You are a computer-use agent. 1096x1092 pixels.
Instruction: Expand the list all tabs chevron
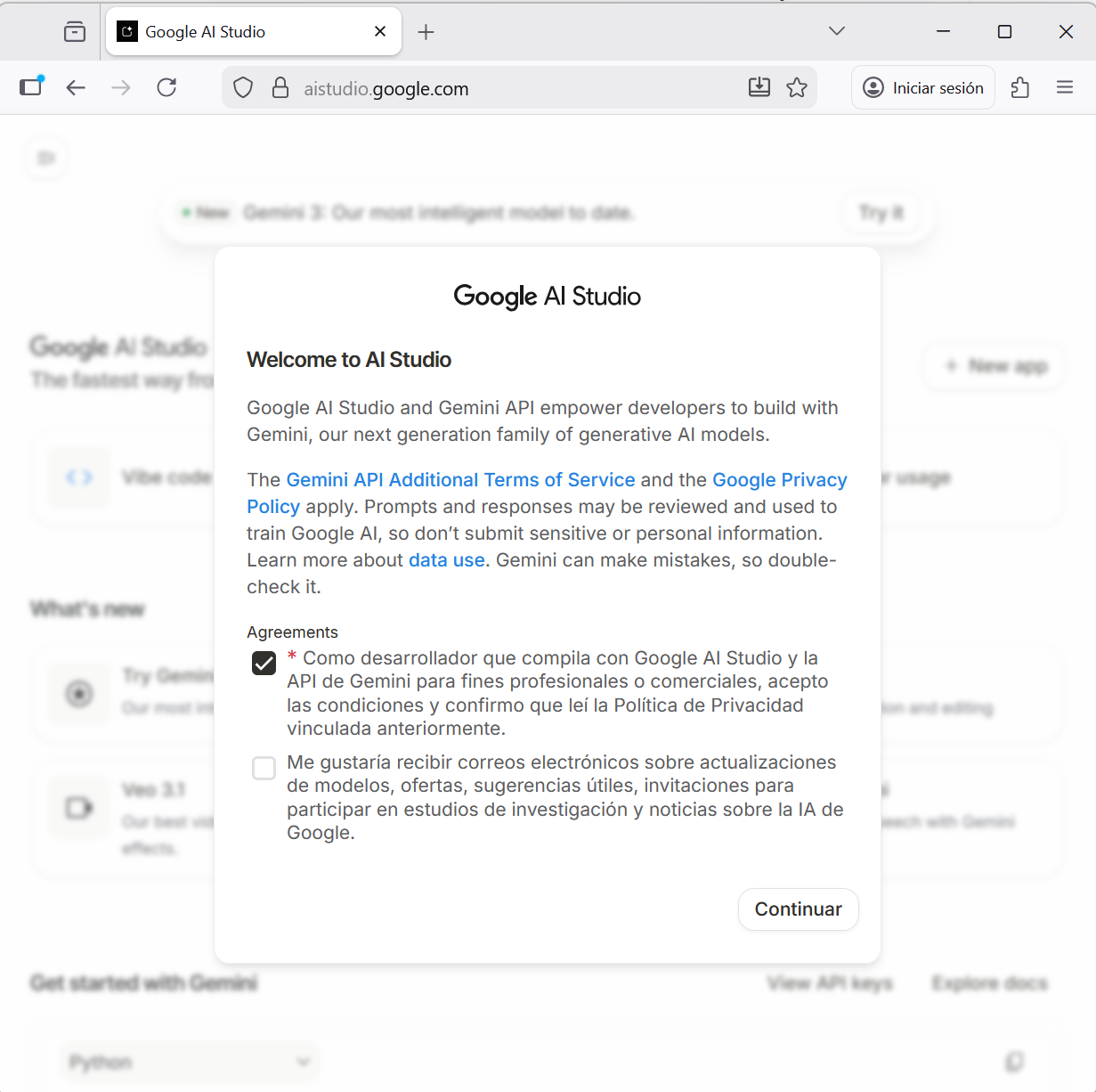coord(836,31)
